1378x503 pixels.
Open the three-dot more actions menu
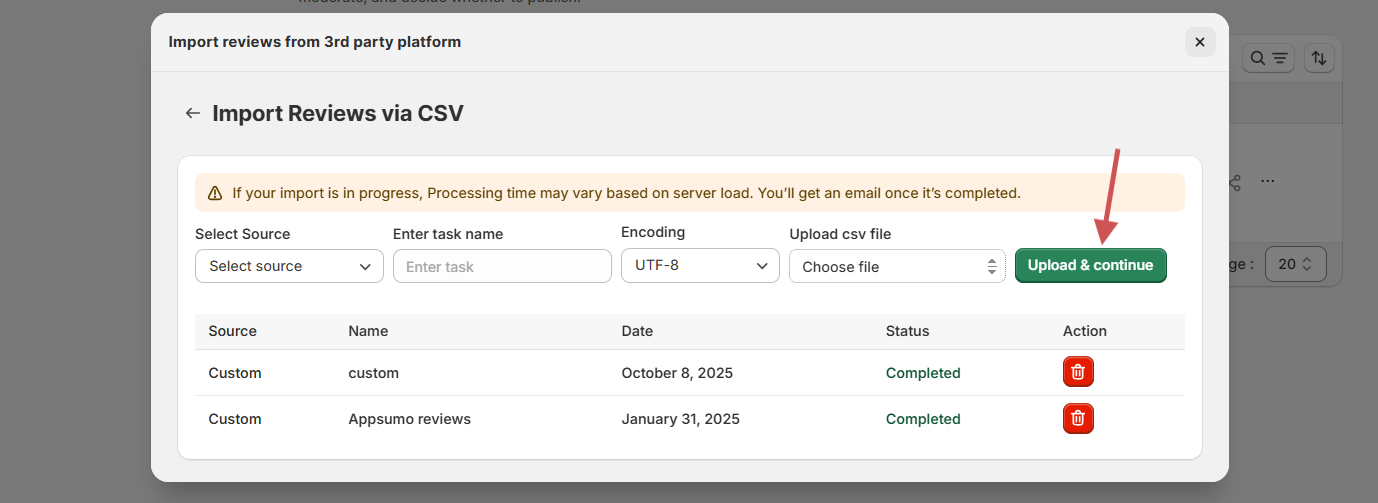point(1268,182)
